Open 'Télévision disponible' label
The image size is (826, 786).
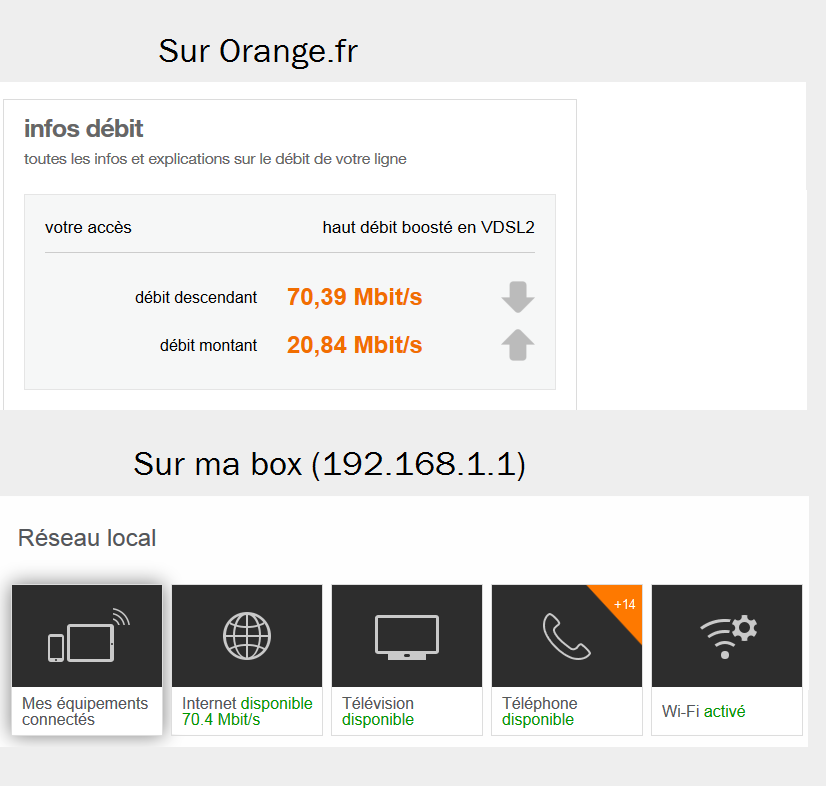[378, 711]
